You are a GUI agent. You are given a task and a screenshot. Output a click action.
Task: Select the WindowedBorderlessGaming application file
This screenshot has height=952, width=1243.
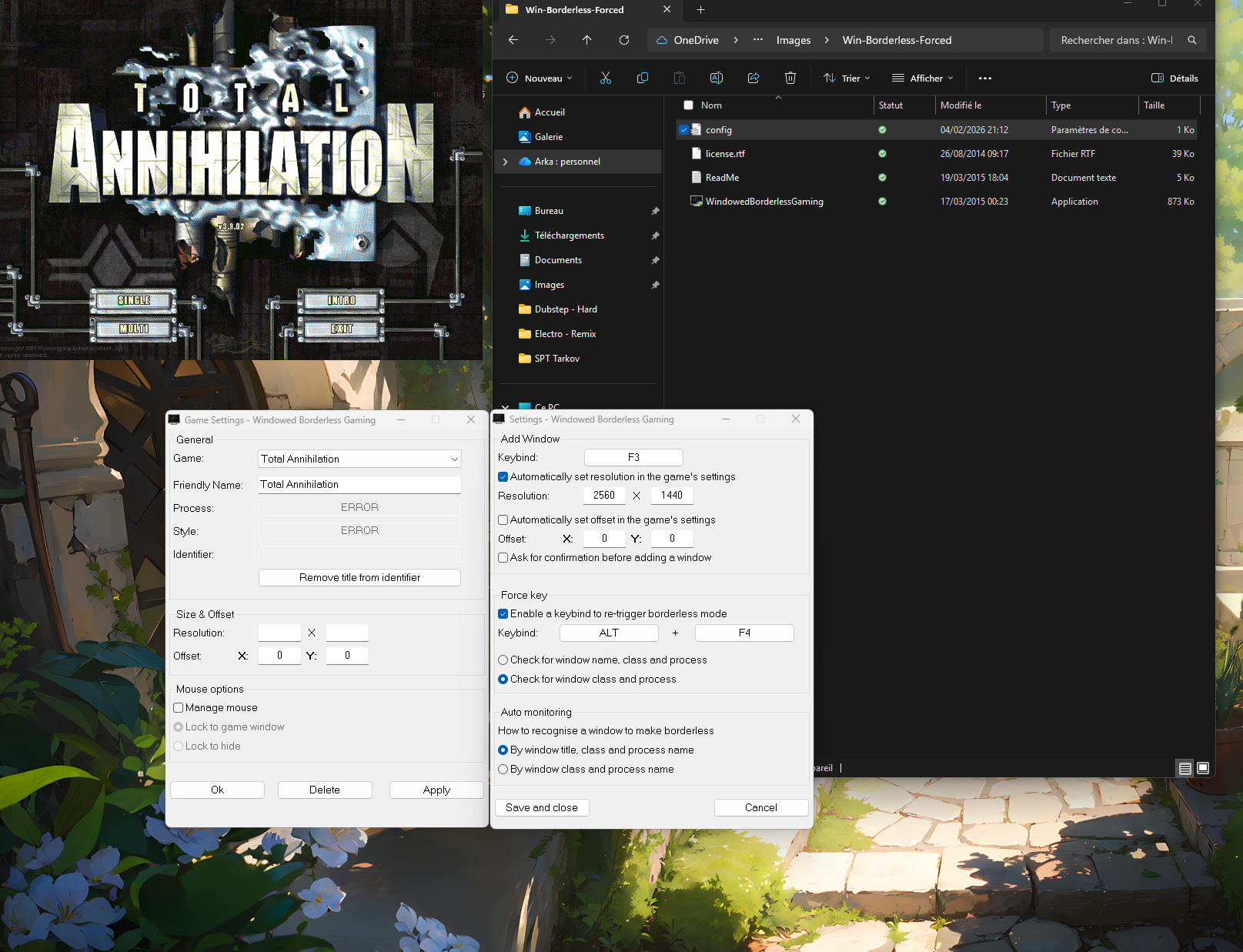tap(764, 202)
